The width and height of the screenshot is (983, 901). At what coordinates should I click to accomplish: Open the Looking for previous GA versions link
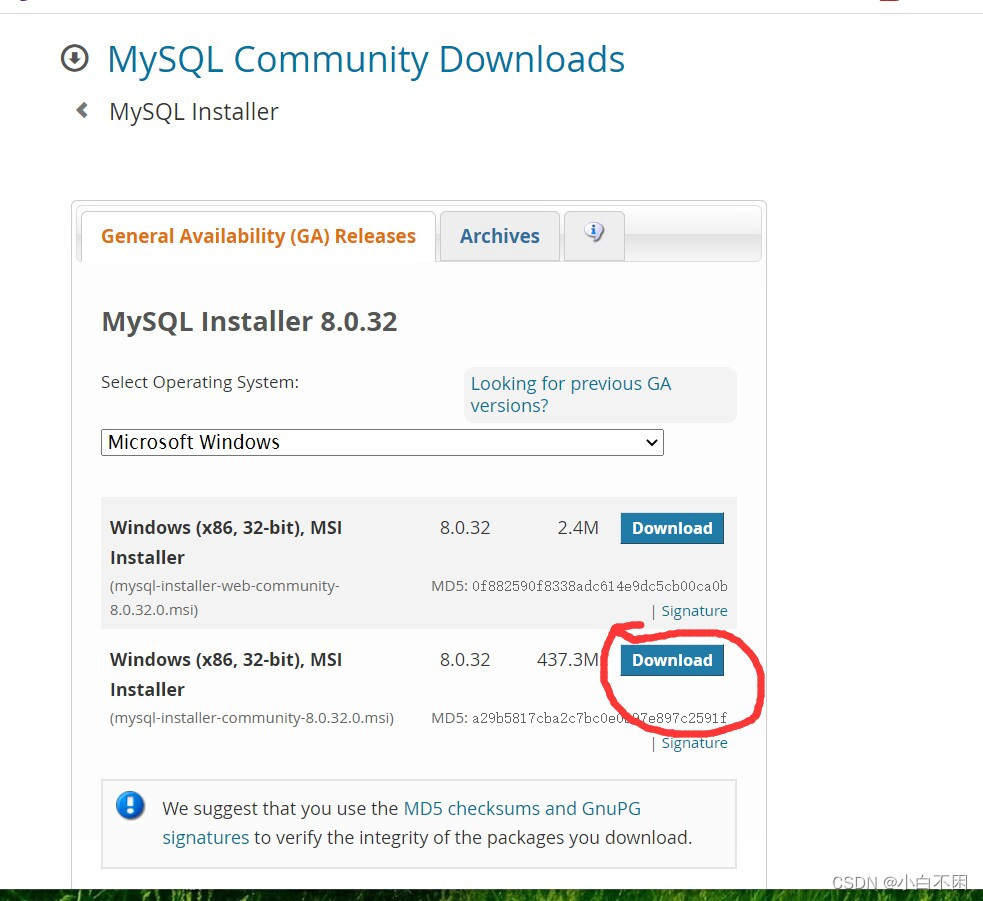tap(571, 394)
